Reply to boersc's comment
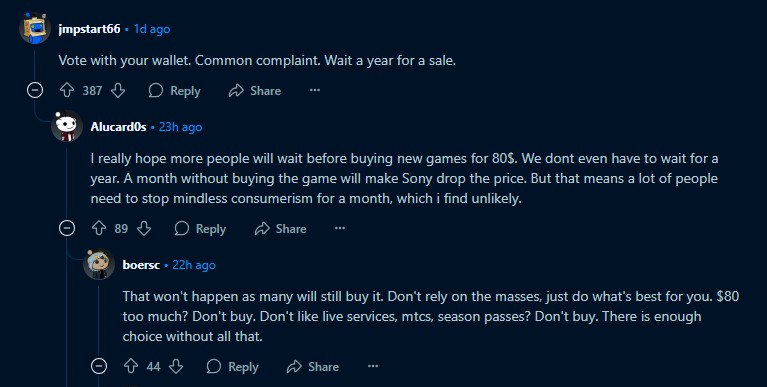The height and width of the screenshot is (387, 767). pos(232,366)
